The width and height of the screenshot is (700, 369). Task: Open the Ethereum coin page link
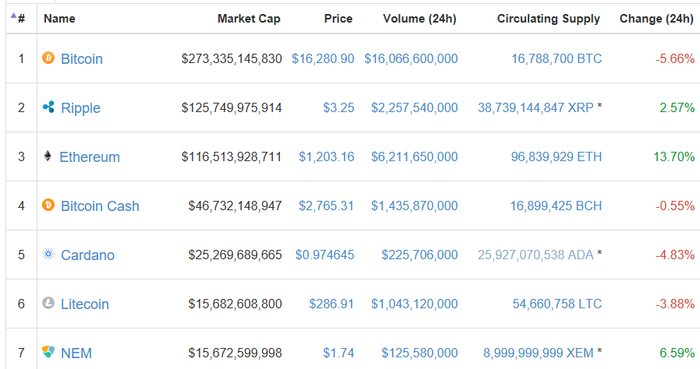pos(90,157)
